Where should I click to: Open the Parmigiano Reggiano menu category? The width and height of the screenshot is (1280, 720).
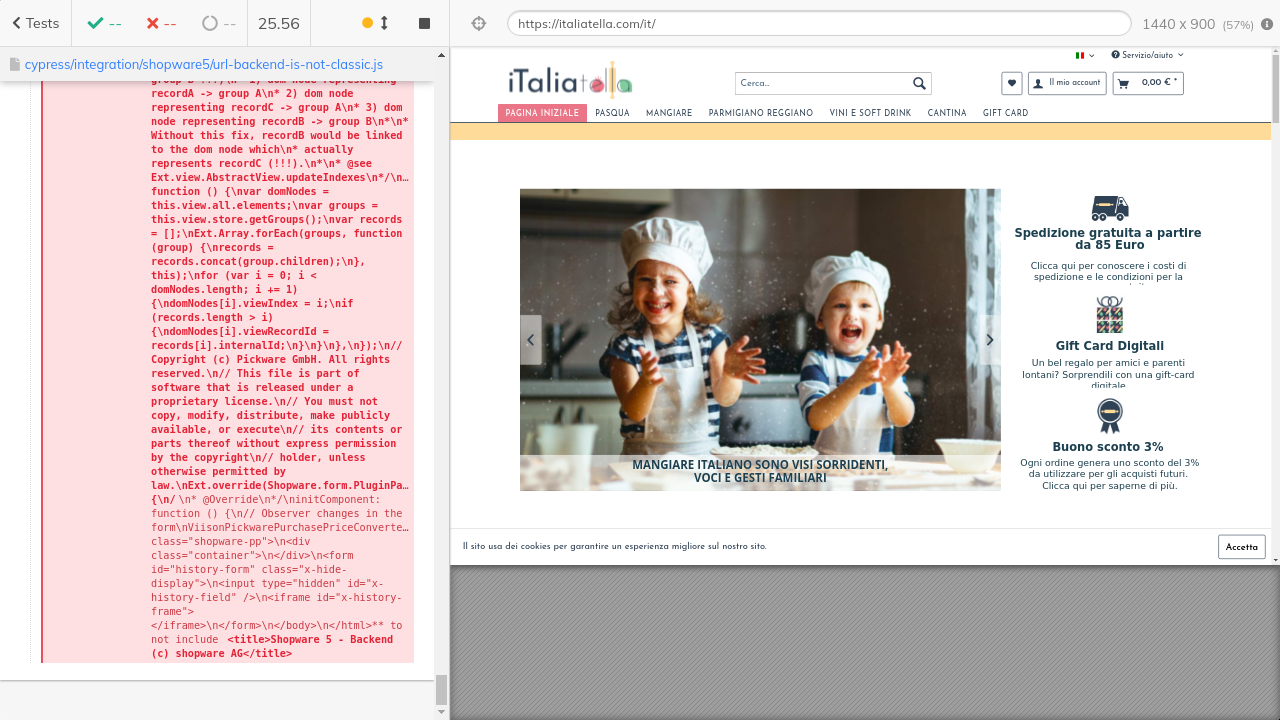click(760, 113)
